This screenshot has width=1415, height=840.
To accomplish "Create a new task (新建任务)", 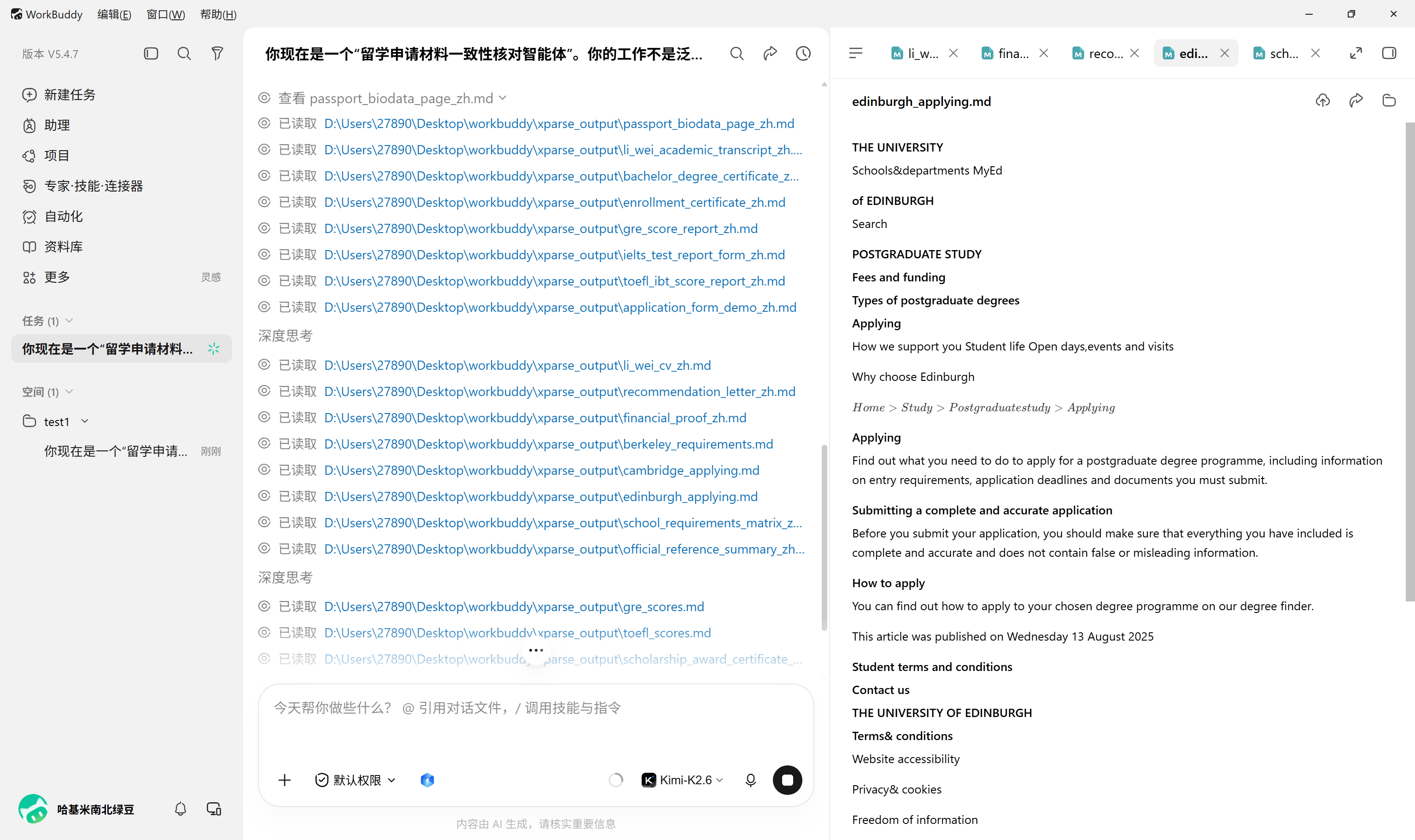I will pyautogui.click(x=59, y=94).
